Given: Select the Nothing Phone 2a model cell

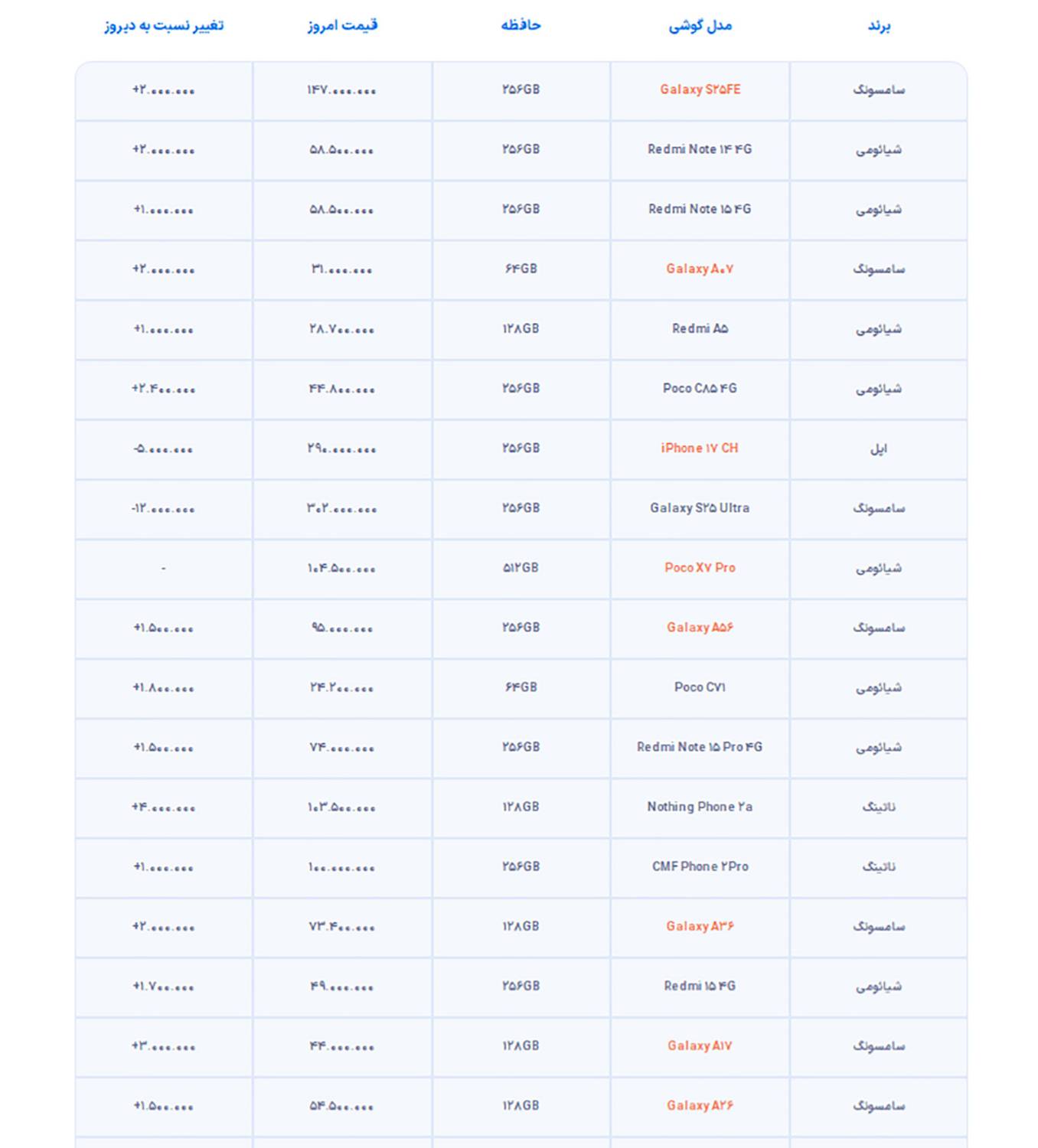Looking at the screenshot, I should [700, 807].
